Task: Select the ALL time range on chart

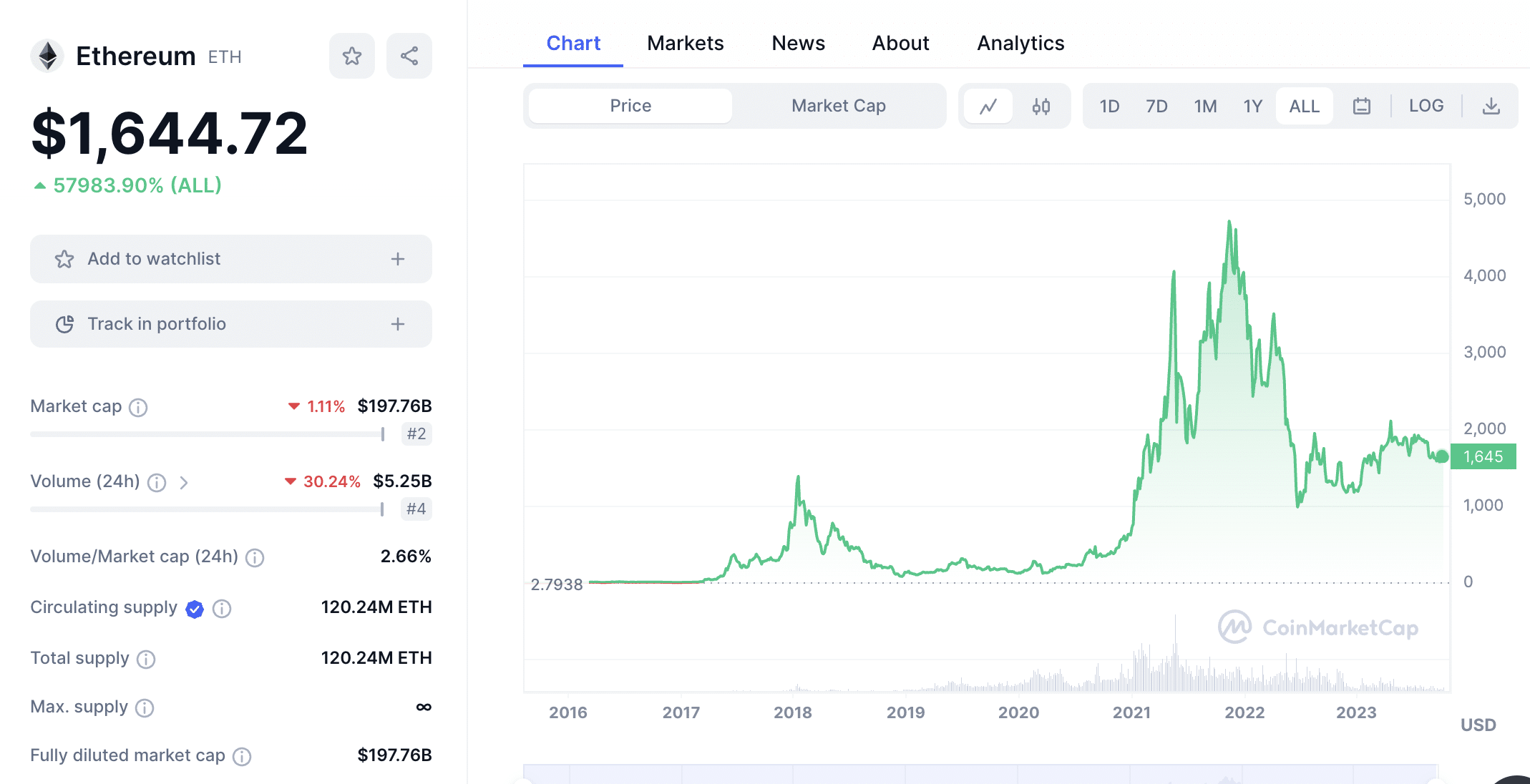Action: (1305, 106)
